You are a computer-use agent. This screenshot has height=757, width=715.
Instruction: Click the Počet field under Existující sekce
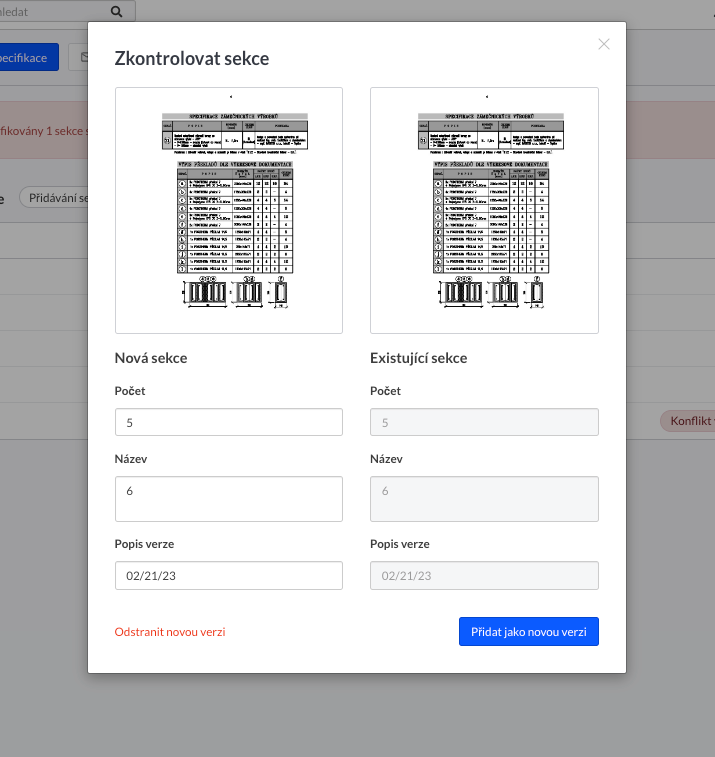(484, 422)
